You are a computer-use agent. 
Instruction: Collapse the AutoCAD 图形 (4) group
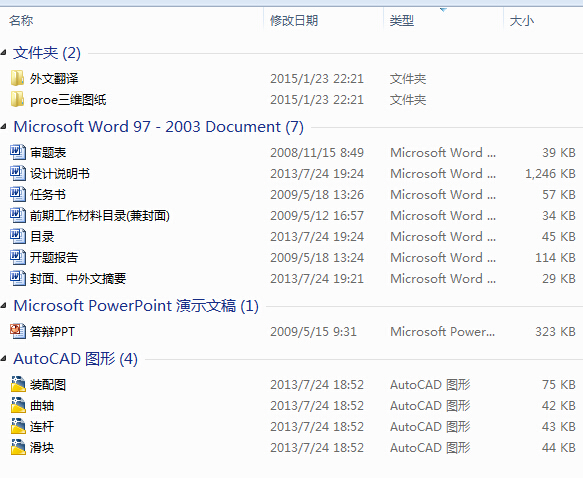[x=4, y=359]
